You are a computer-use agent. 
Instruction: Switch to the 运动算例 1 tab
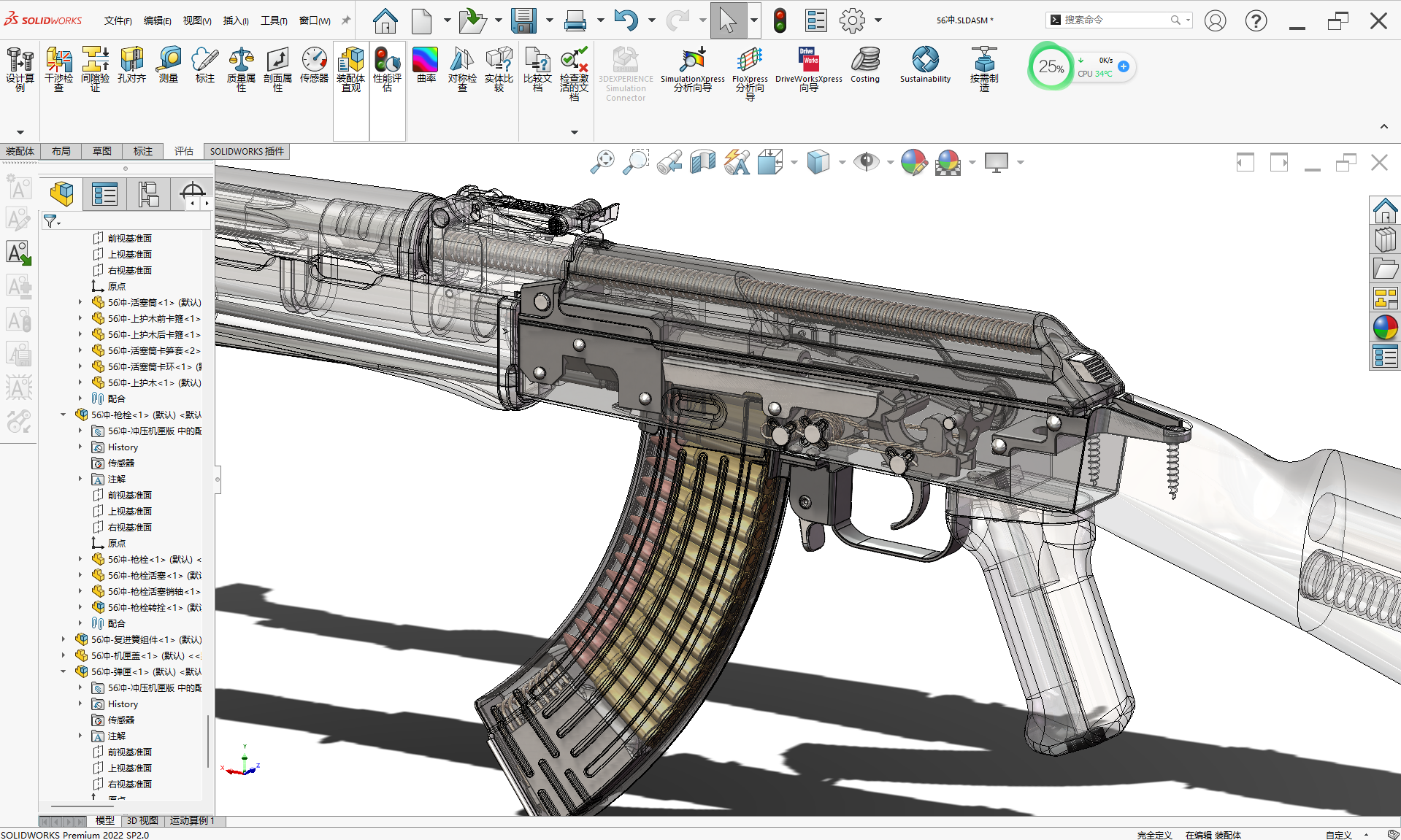click(x=193, y=821)
